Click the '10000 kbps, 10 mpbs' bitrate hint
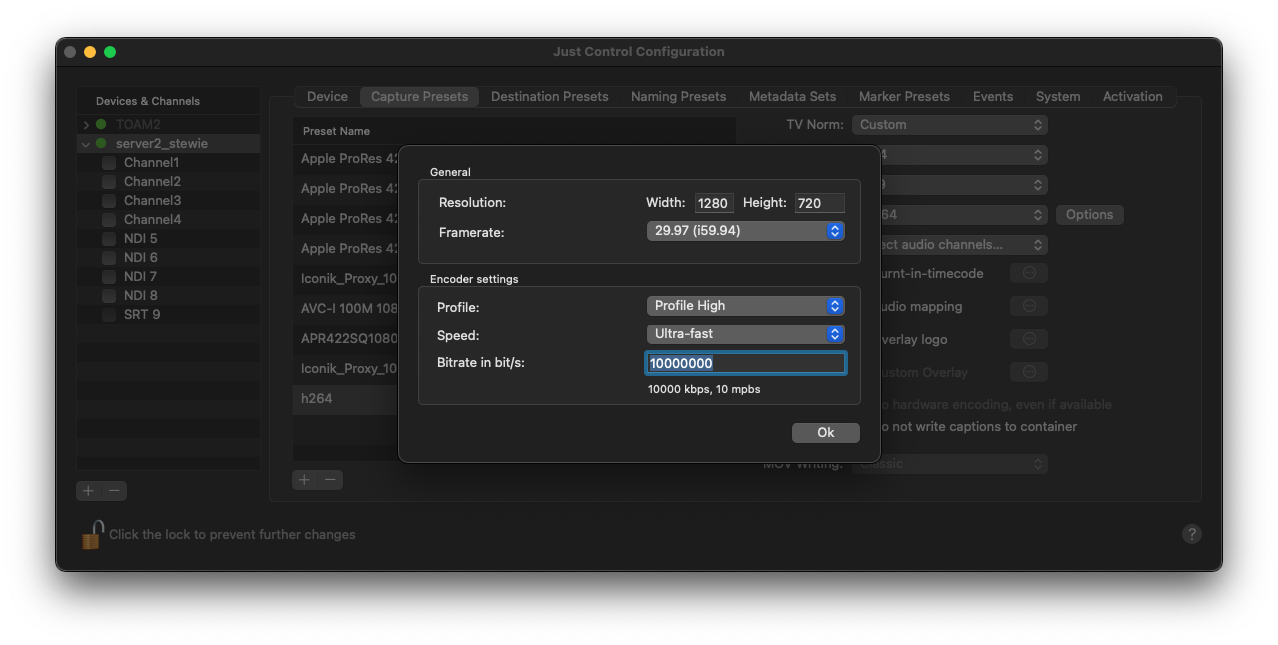This screenshot has width=1278, height=645. tap(704, 389)
